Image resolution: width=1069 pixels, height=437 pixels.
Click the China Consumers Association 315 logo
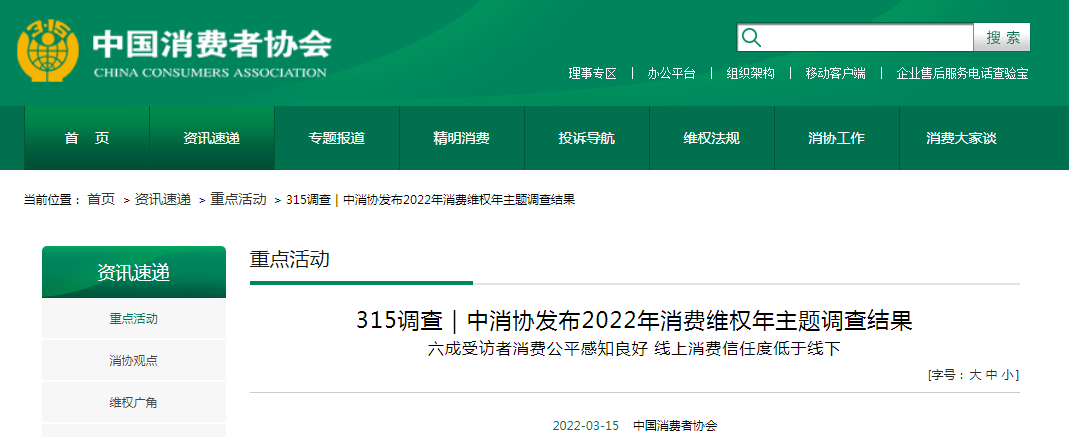(48, 50)
